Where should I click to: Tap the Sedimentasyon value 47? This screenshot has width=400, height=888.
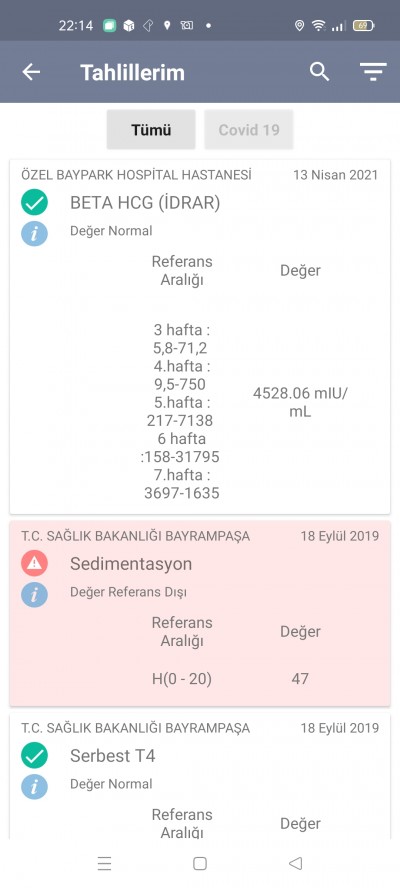(300, 678)
